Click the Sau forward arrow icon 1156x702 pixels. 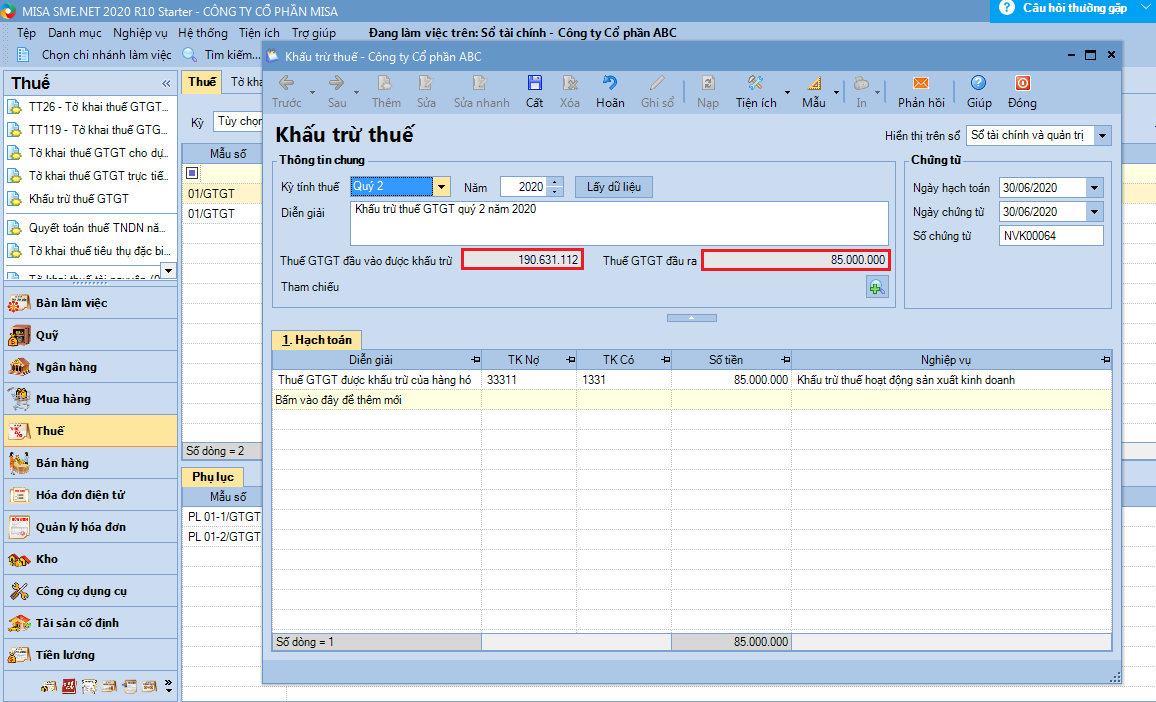tap(336, 83)
